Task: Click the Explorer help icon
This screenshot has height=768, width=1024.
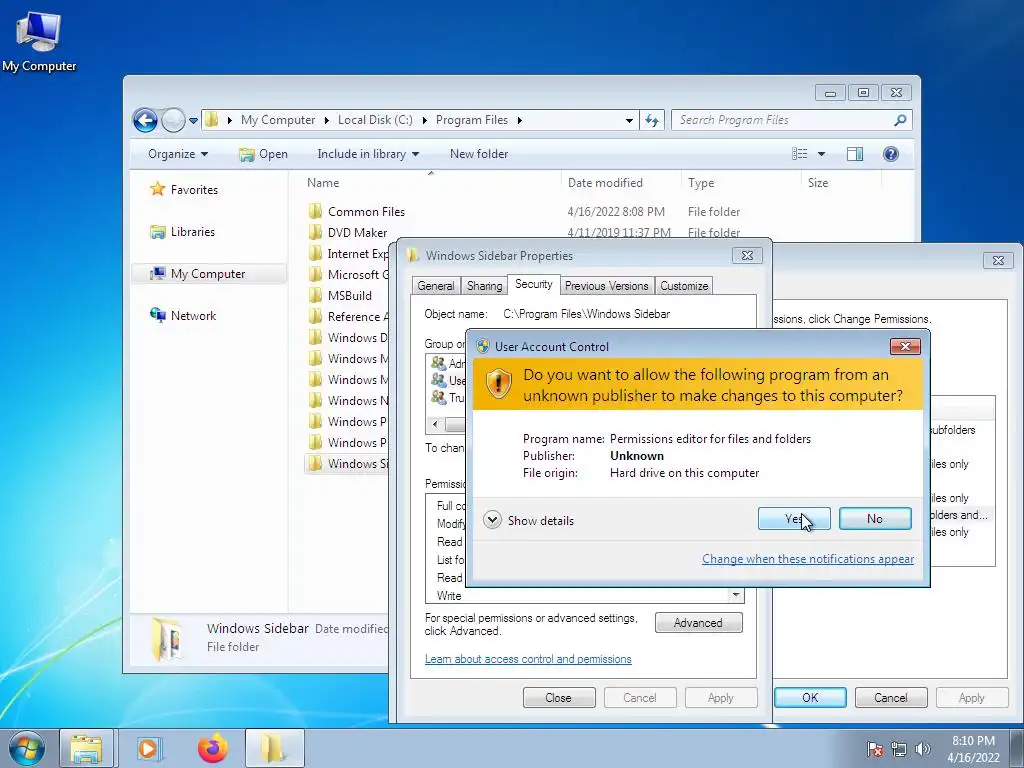Action: (891, 154)
